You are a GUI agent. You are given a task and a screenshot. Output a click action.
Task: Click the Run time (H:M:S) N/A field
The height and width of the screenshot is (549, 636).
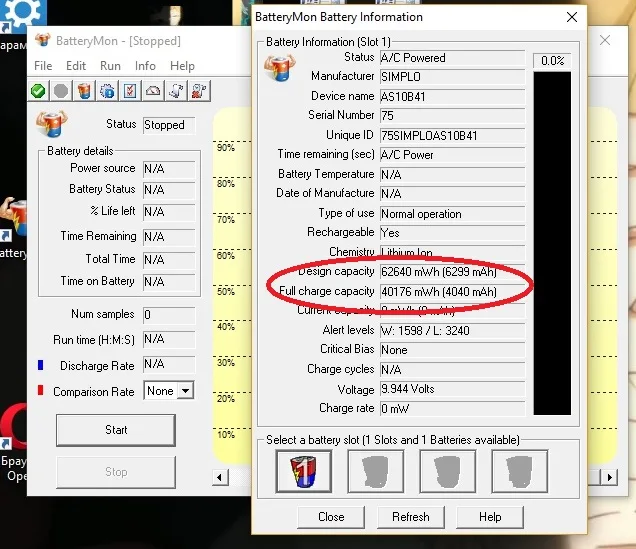click(169, 339)
